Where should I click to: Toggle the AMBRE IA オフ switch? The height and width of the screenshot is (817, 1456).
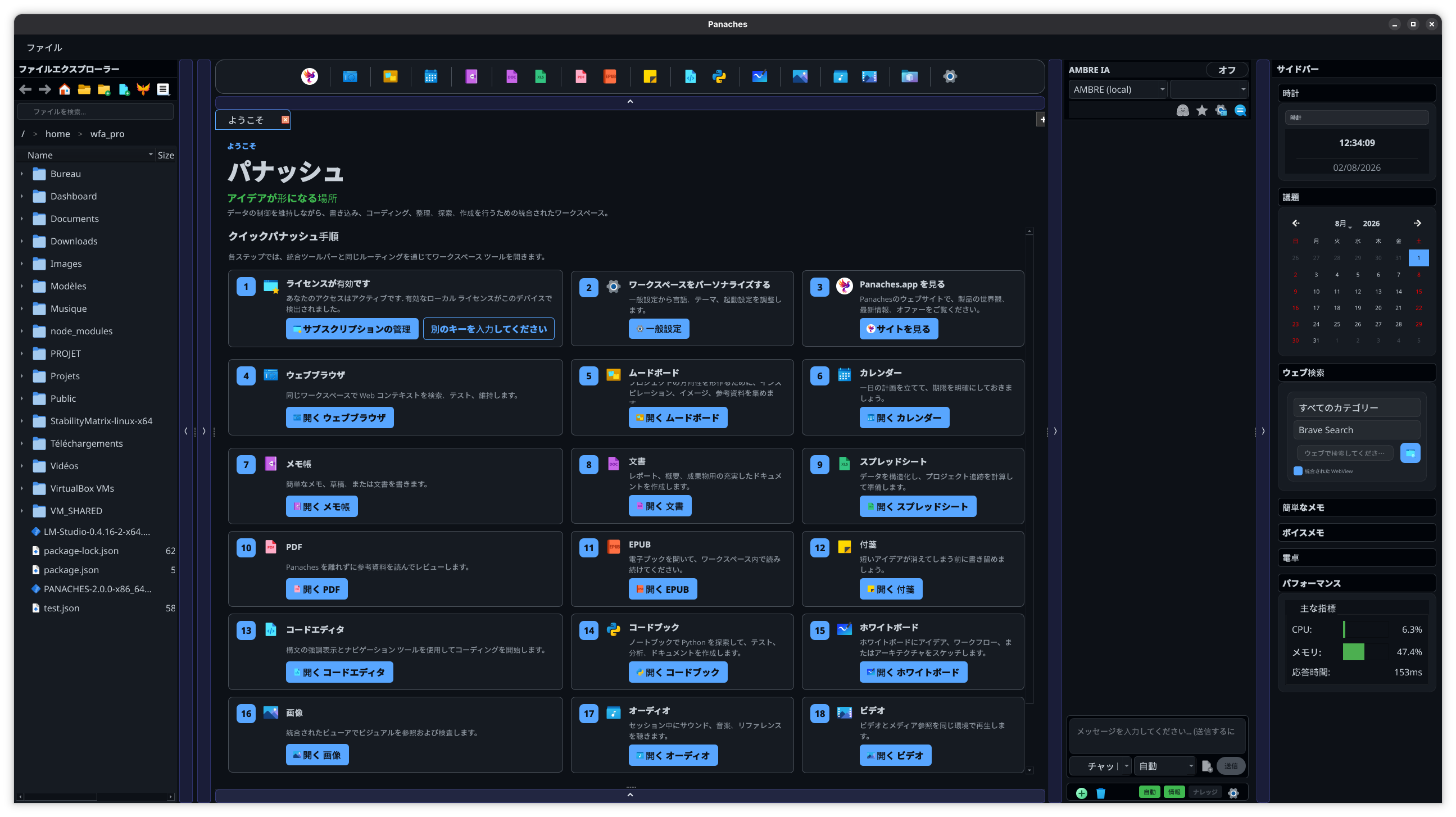pyautogui.click(x=1227, y=70)
